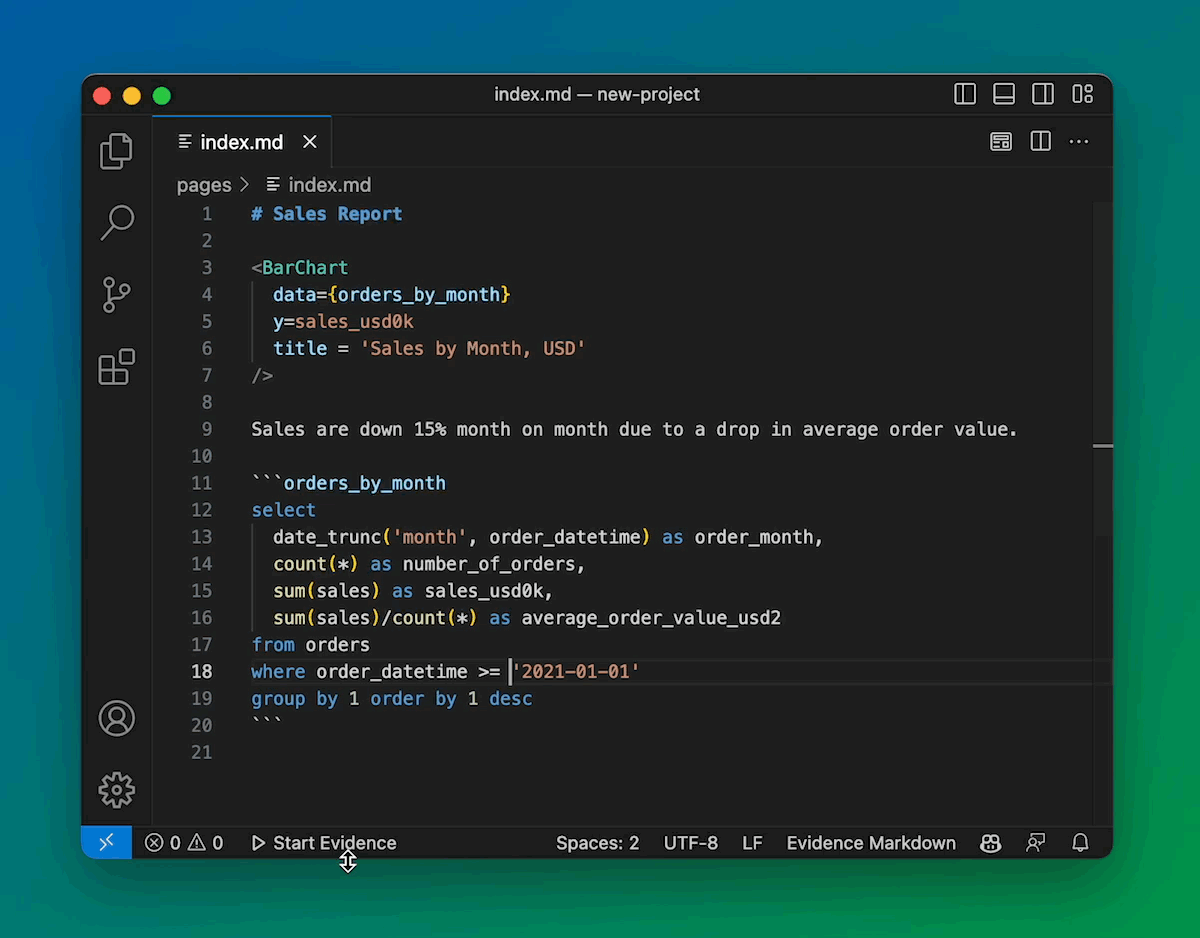The image size is (1200, 938).
Task: Click y=sales_usd0k attribute line
Action: tap(343, 322)
